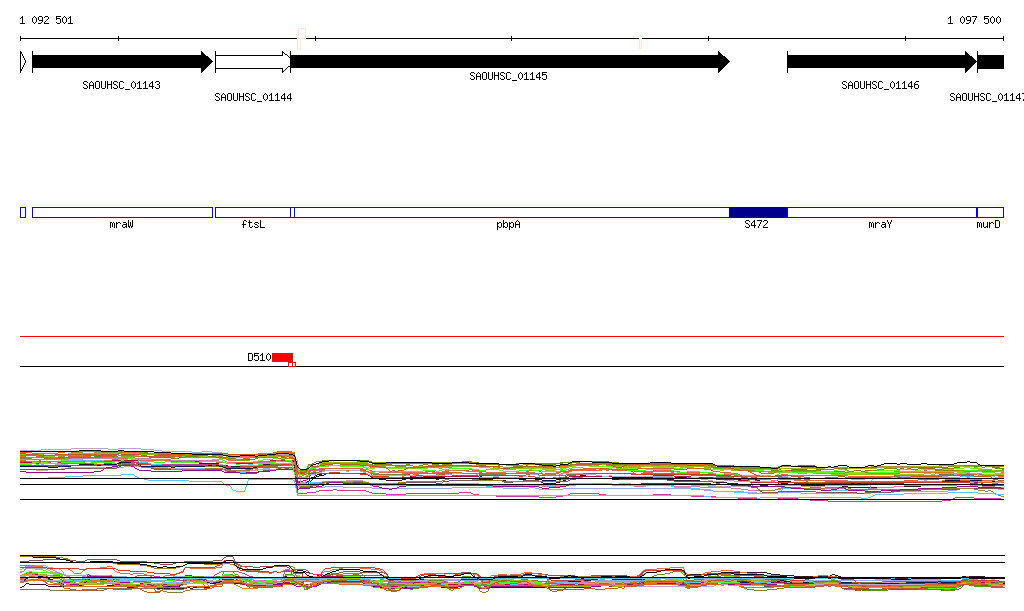
Task: Click the pbpA gene name label
Action: click(508, 226)
